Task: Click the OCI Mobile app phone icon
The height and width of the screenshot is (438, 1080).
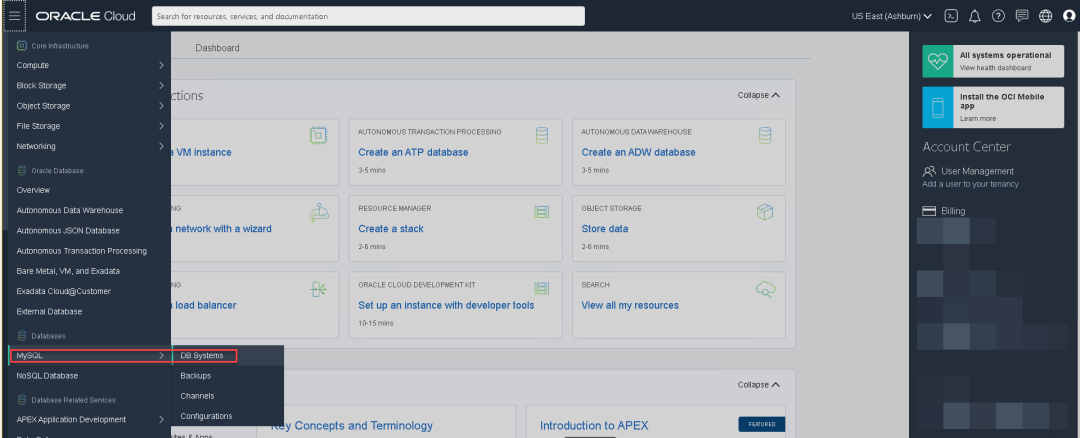Action: [x=937, y=107]
